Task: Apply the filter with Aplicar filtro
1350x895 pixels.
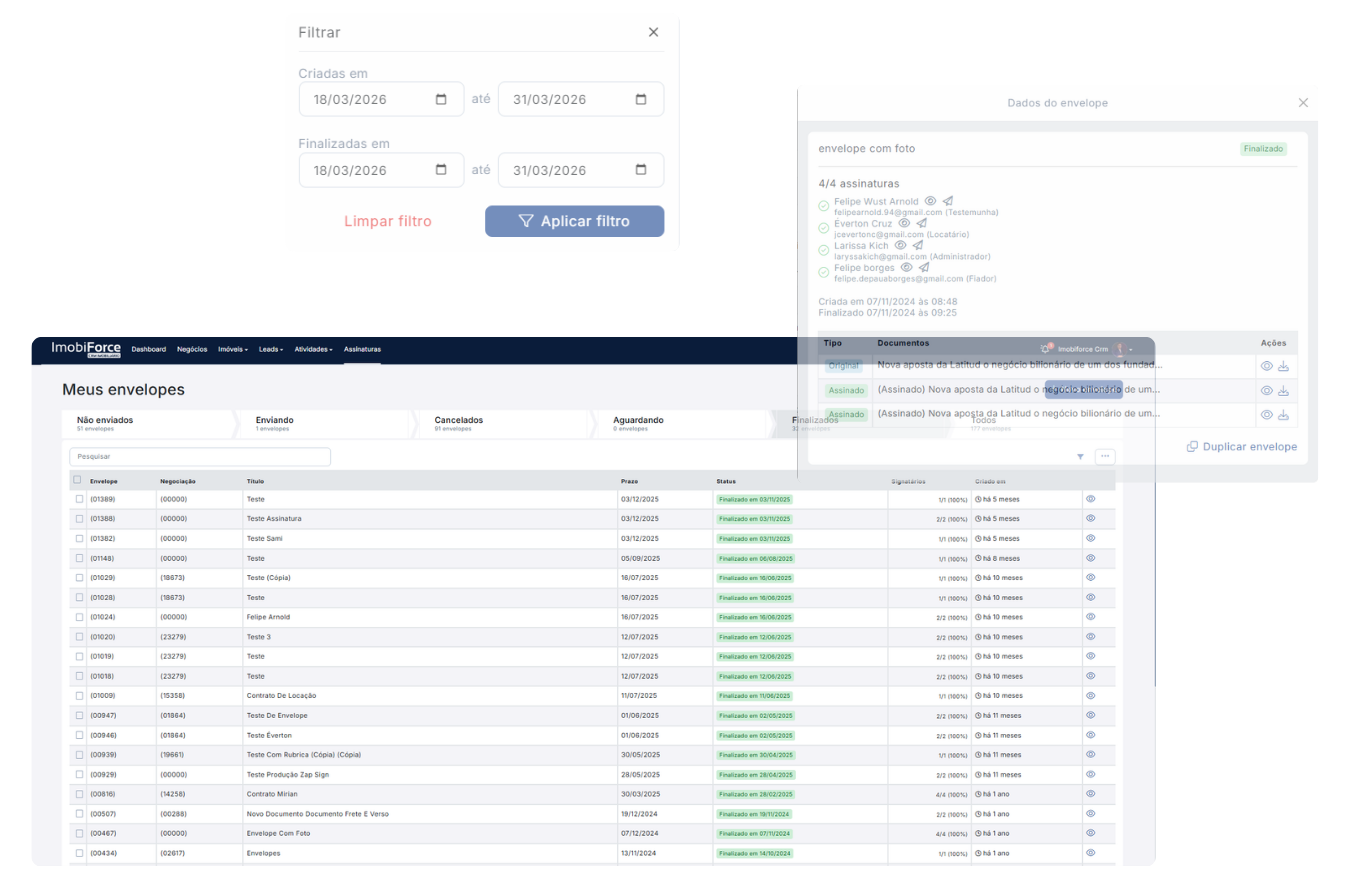Action: (x=574, y=221)
